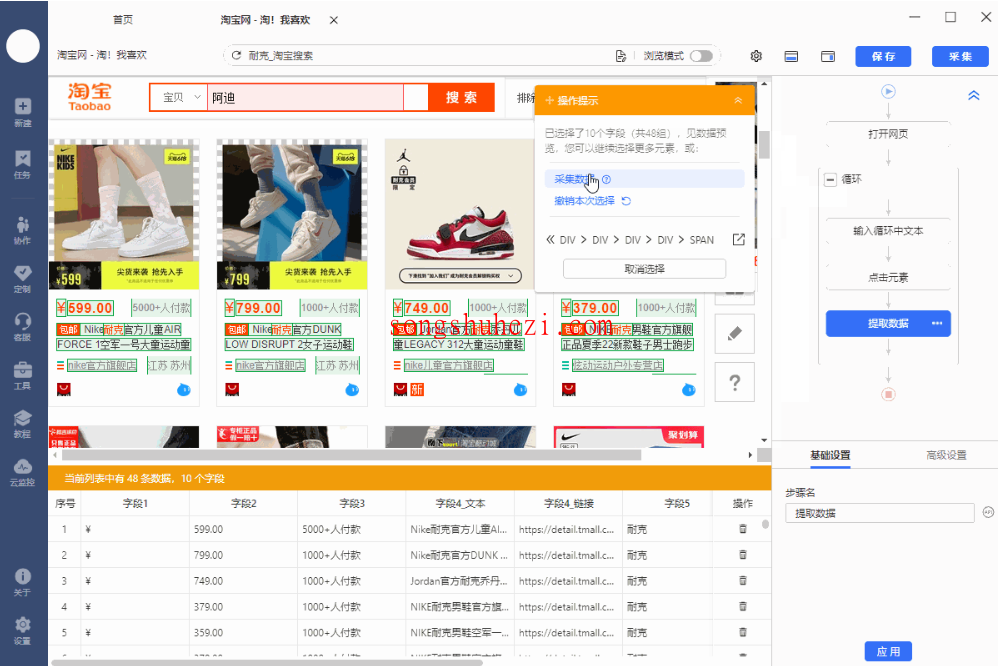Open the 设置 (Settings) sidebar gear icon
The width and height of the screenshot is (1000, 666).
(x=23, y=630)
